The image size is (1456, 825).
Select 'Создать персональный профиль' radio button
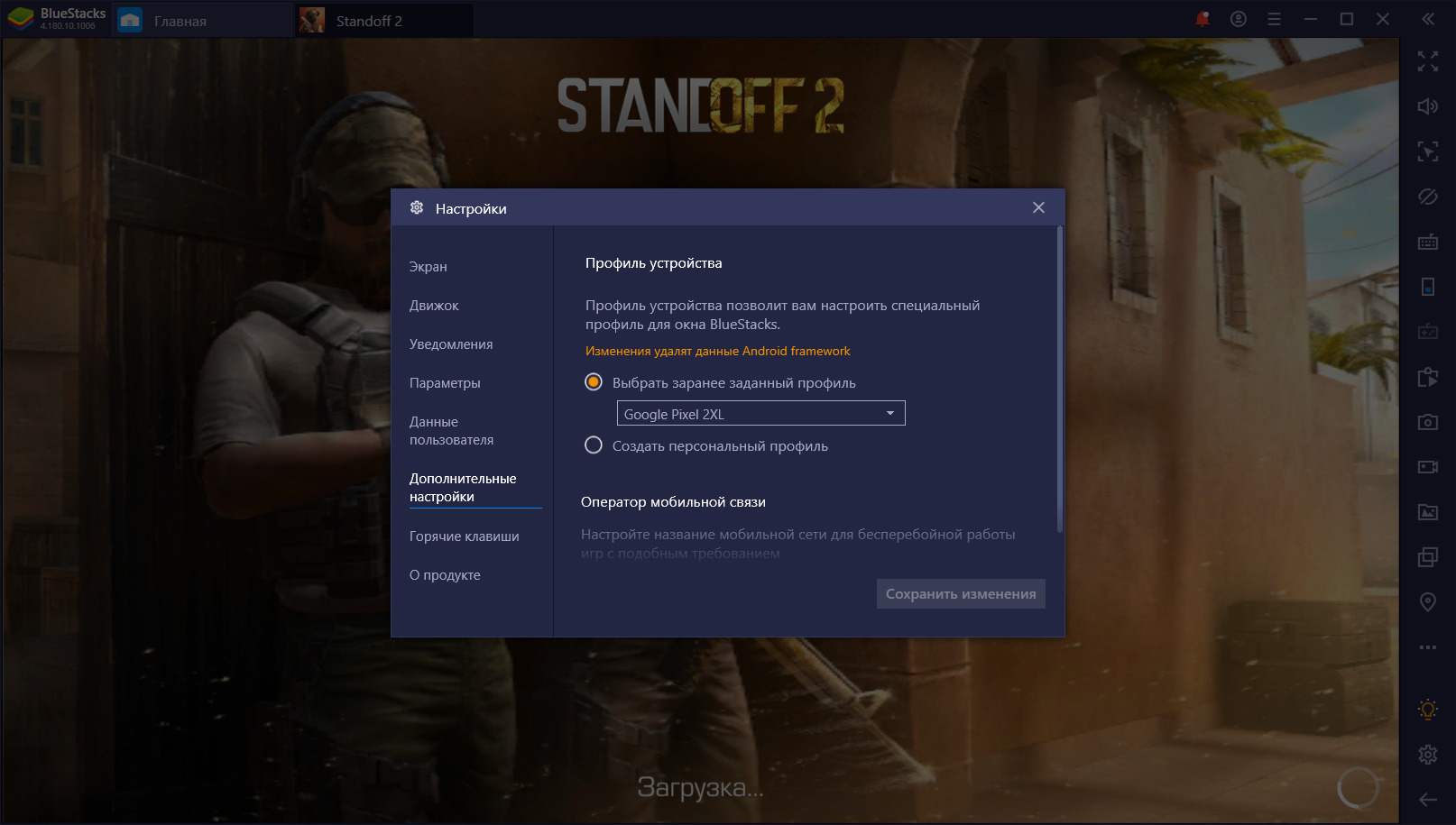click(594, 445)
